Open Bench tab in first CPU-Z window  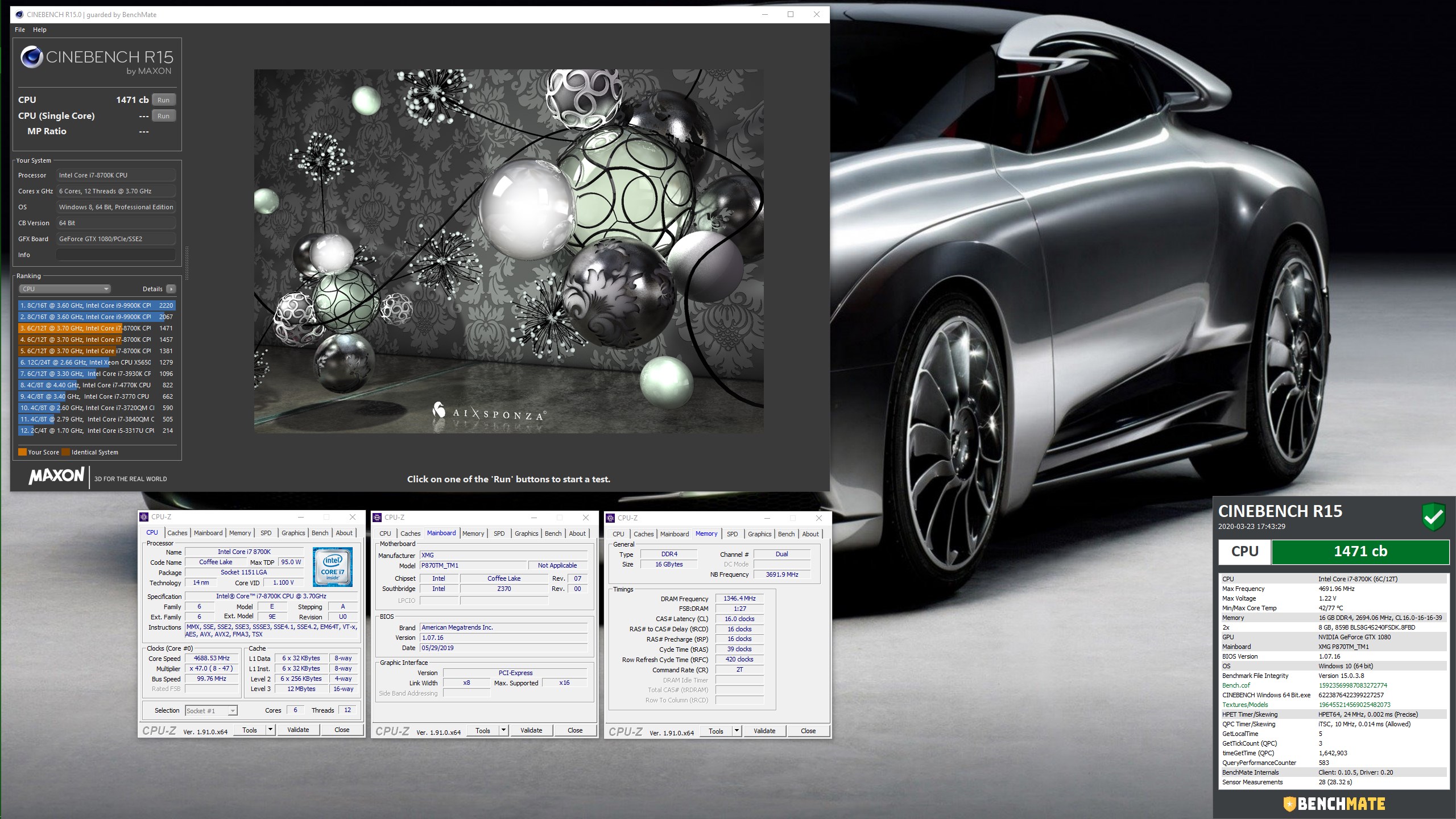[320, 533]
